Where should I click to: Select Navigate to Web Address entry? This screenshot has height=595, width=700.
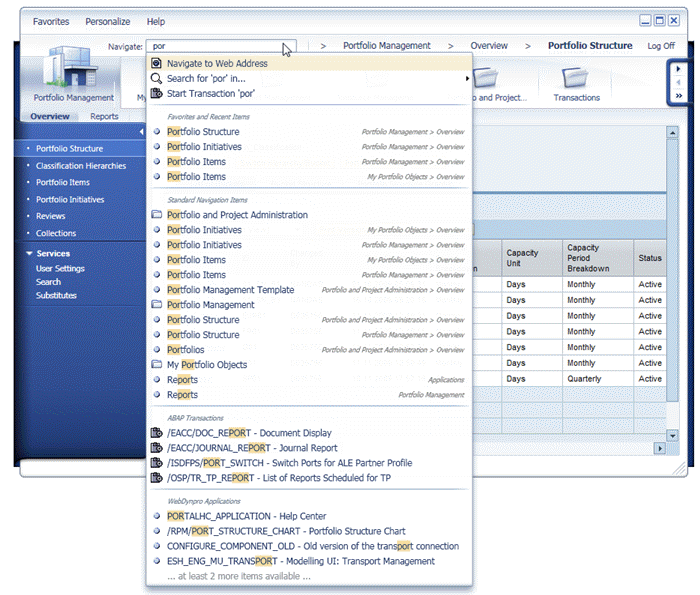[x=309, y=63]
